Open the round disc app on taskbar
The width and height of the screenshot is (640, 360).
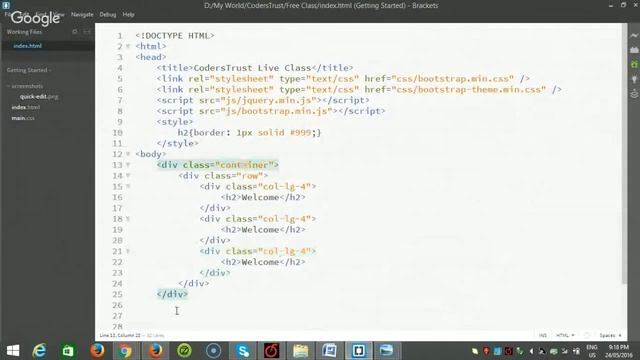pos(213,351)
